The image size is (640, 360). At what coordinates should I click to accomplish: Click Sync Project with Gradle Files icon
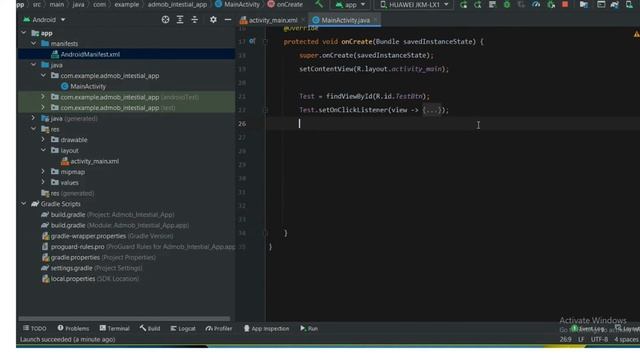click(x=614, y=5)
